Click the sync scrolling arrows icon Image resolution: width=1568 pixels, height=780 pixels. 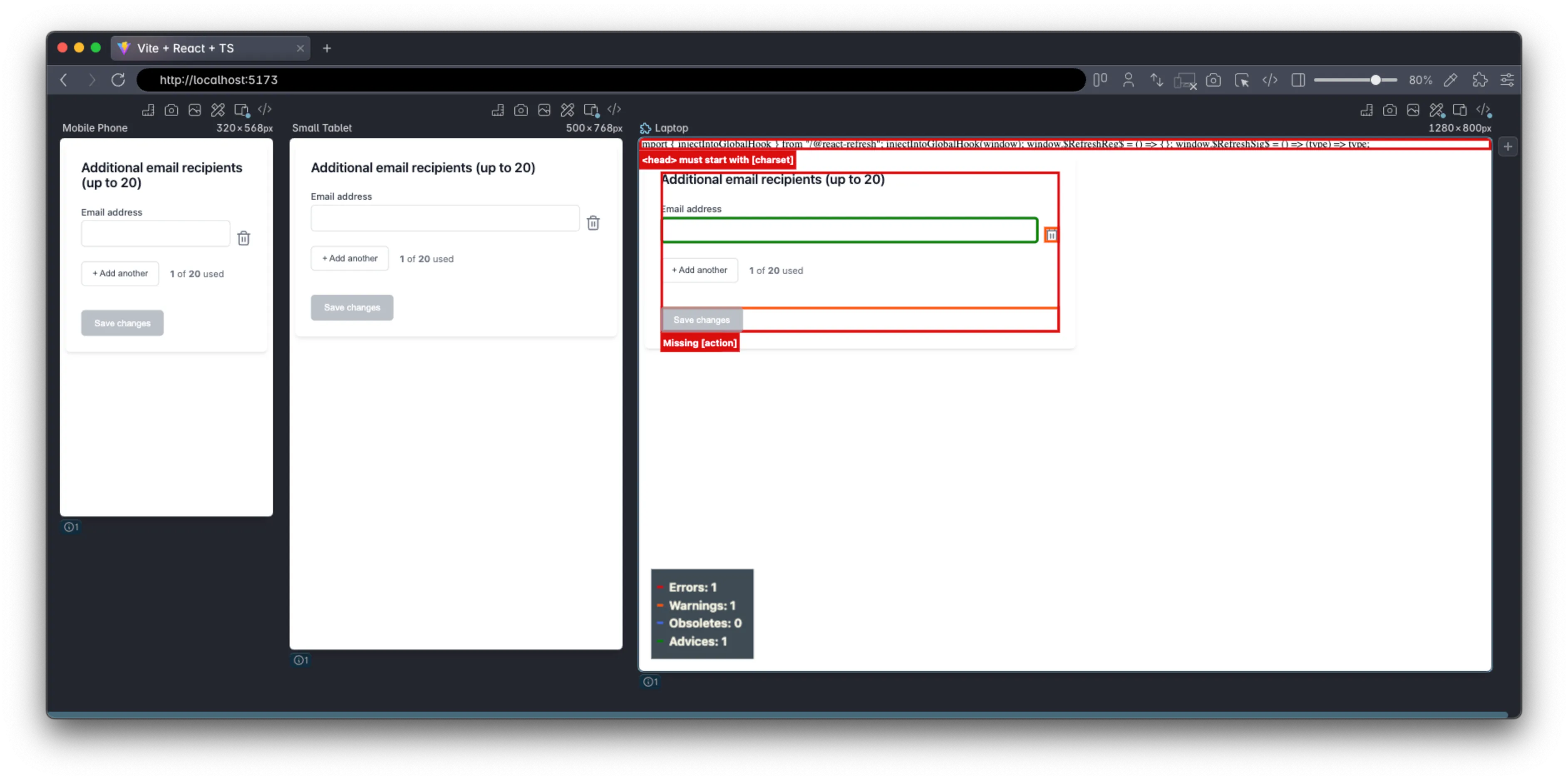click(x=1156, y=80)
